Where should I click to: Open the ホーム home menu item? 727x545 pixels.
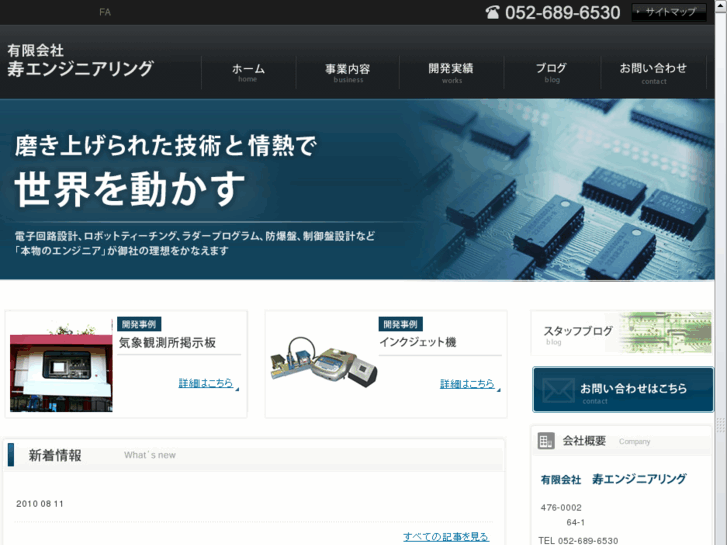point(248,72)
